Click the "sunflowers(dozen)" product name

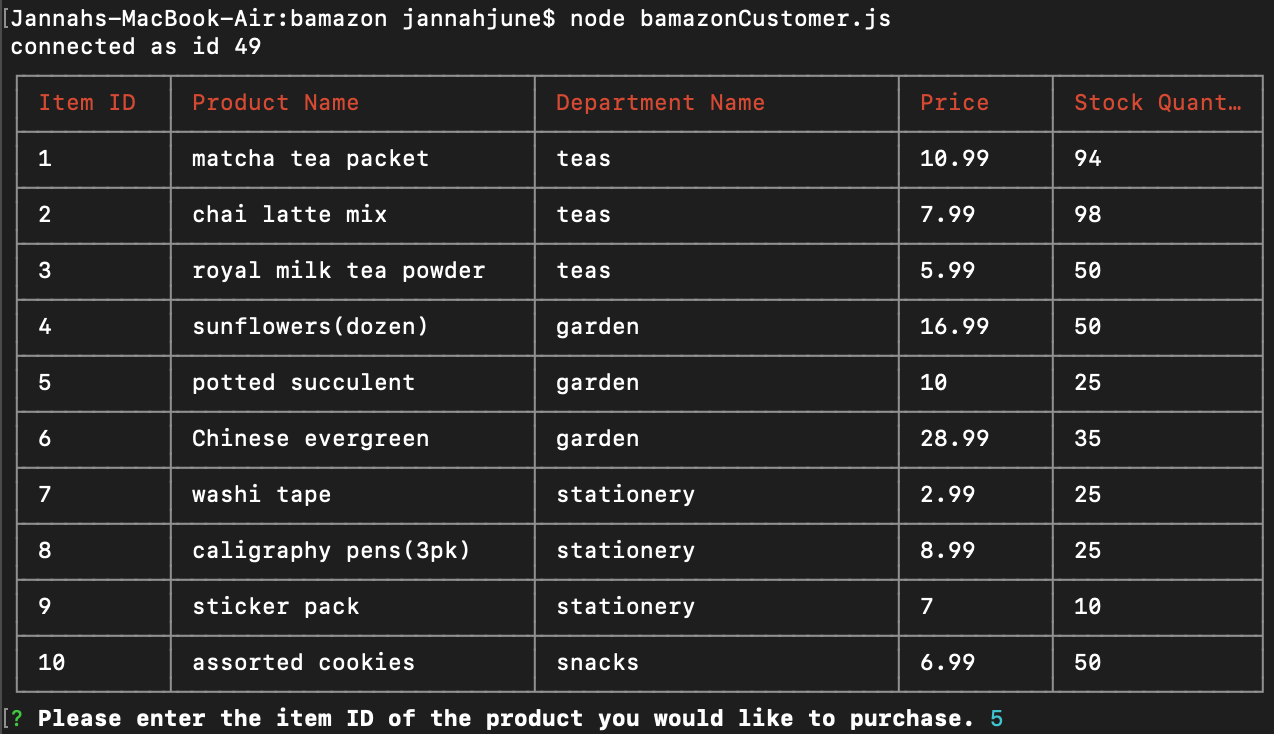(310, 327)
